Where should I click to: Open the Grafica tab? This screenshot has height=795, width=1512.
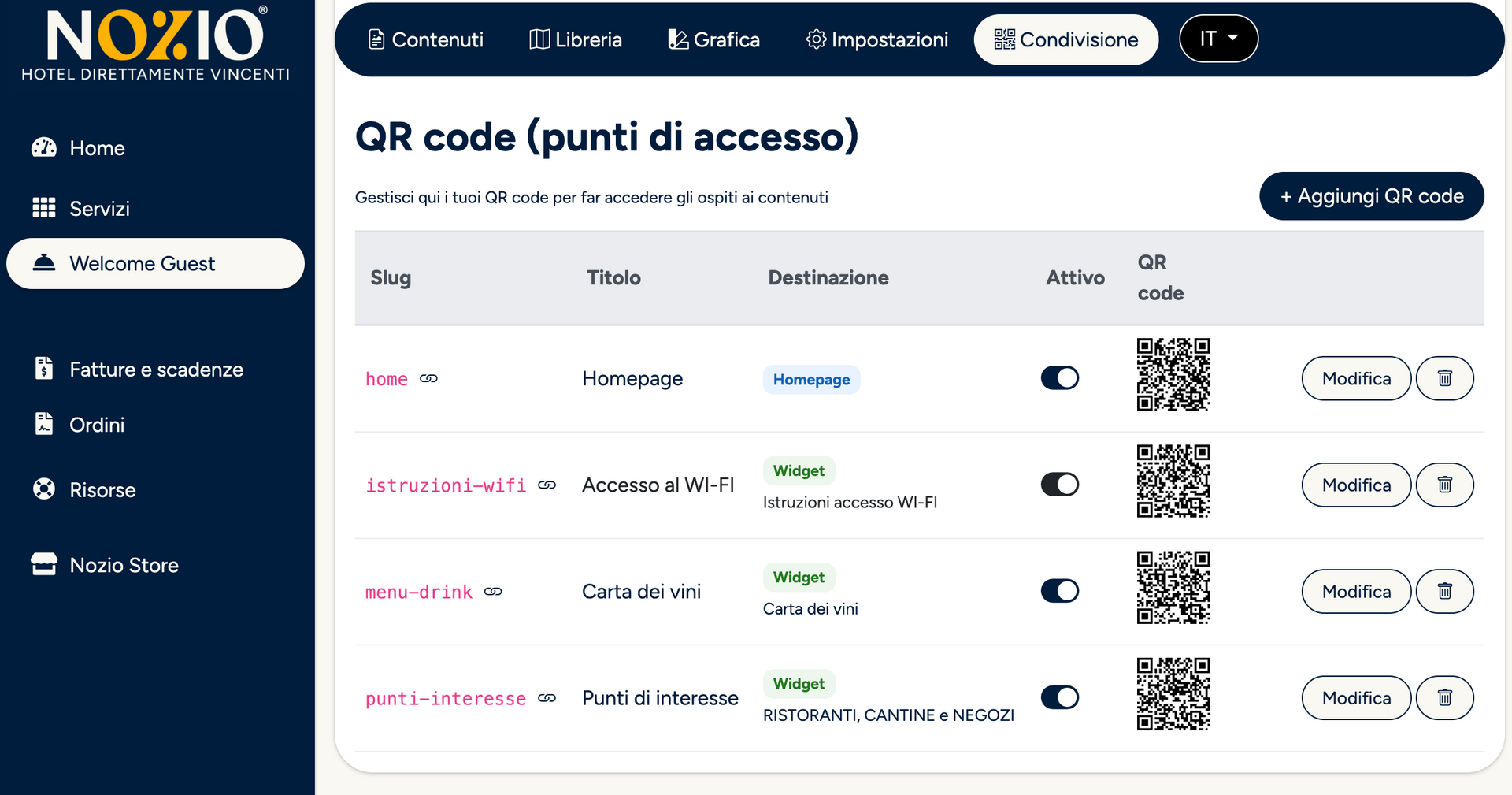714,39
